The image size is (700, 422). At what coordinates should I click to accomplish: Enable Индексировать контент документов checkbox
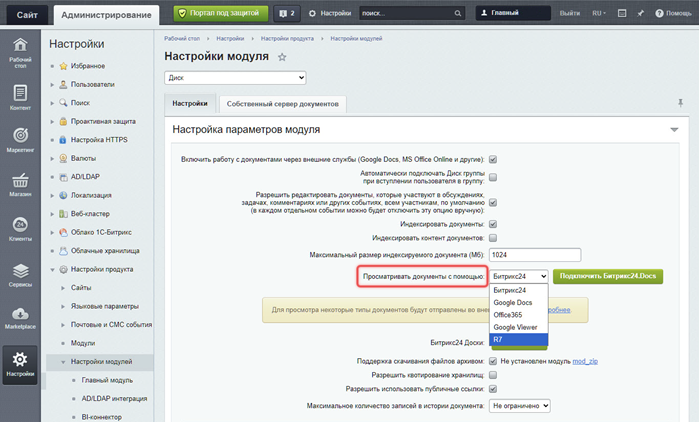pyautogui.click(x=493, y=238)
